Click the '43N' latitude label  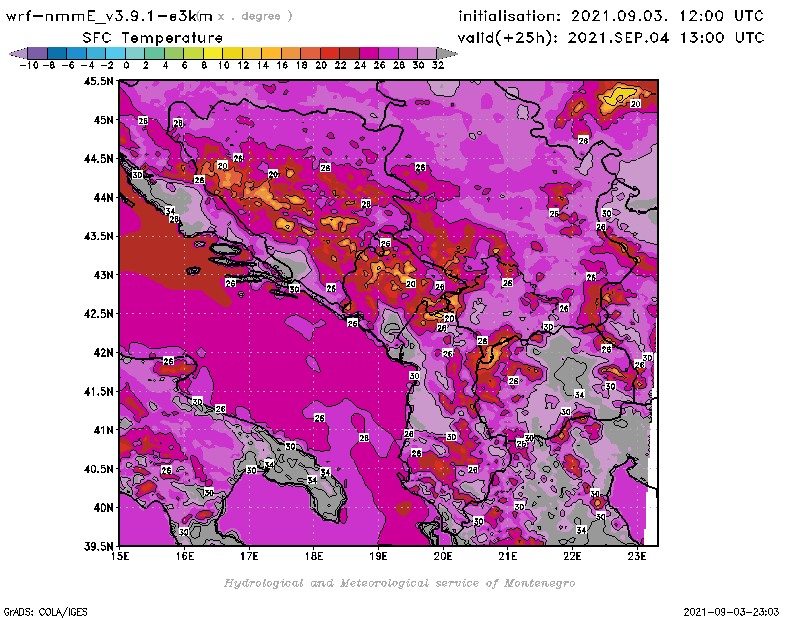coord(103,275)
